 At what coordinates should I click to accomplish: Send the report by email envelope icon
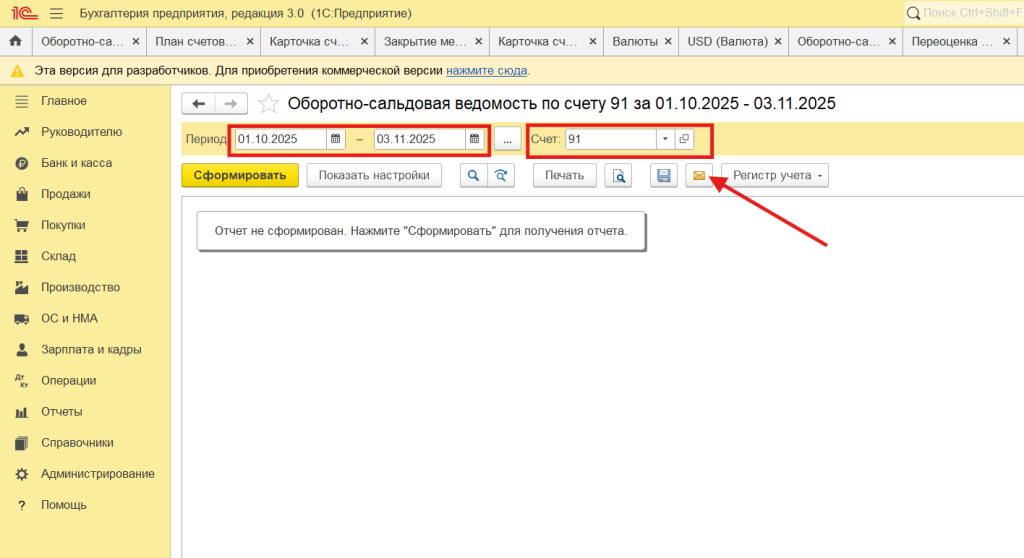click(x=699, y=175)
